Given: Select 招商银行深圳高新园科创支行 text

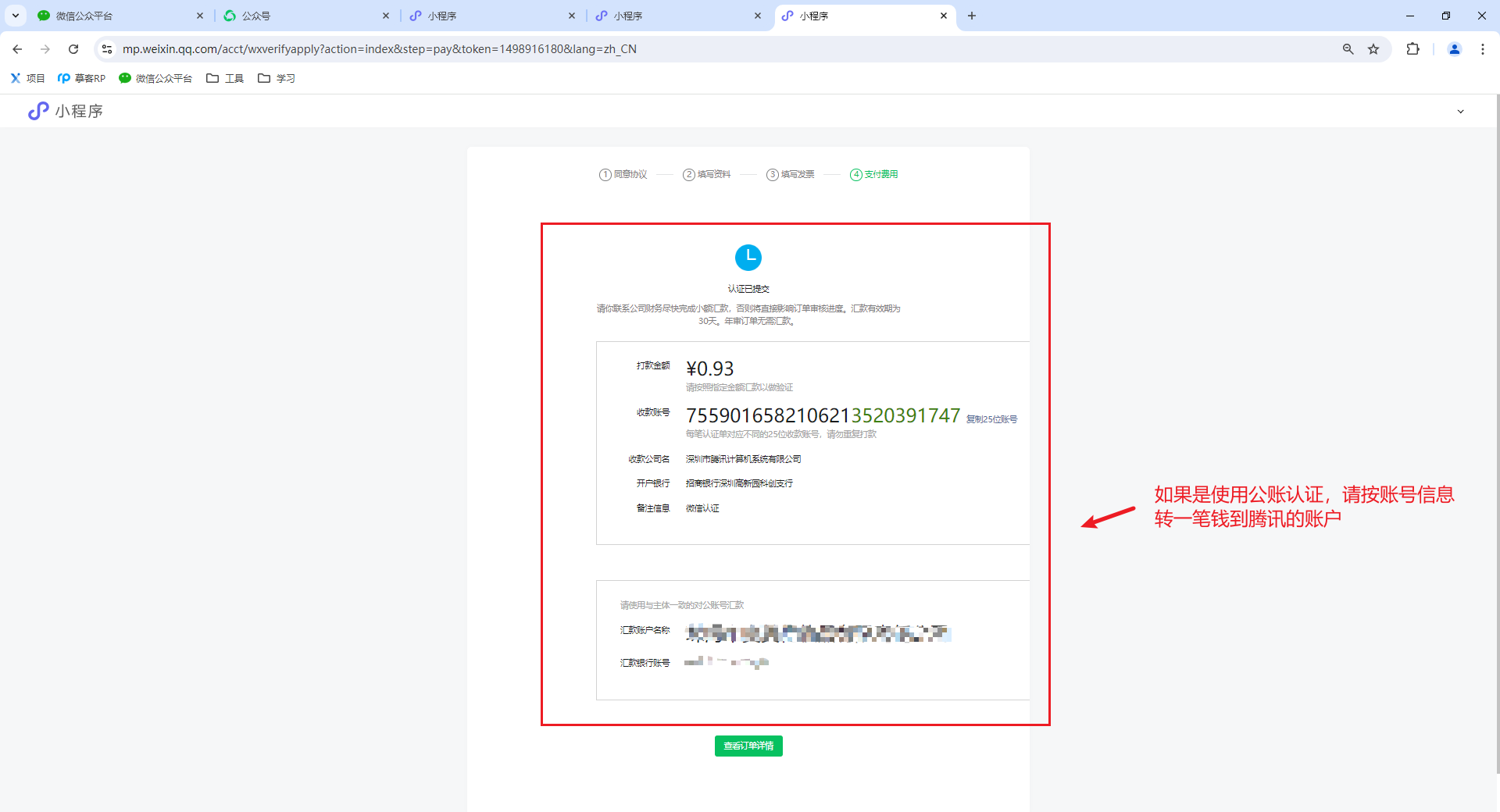Looking at the screenshot, I should (x=739, y=483).
